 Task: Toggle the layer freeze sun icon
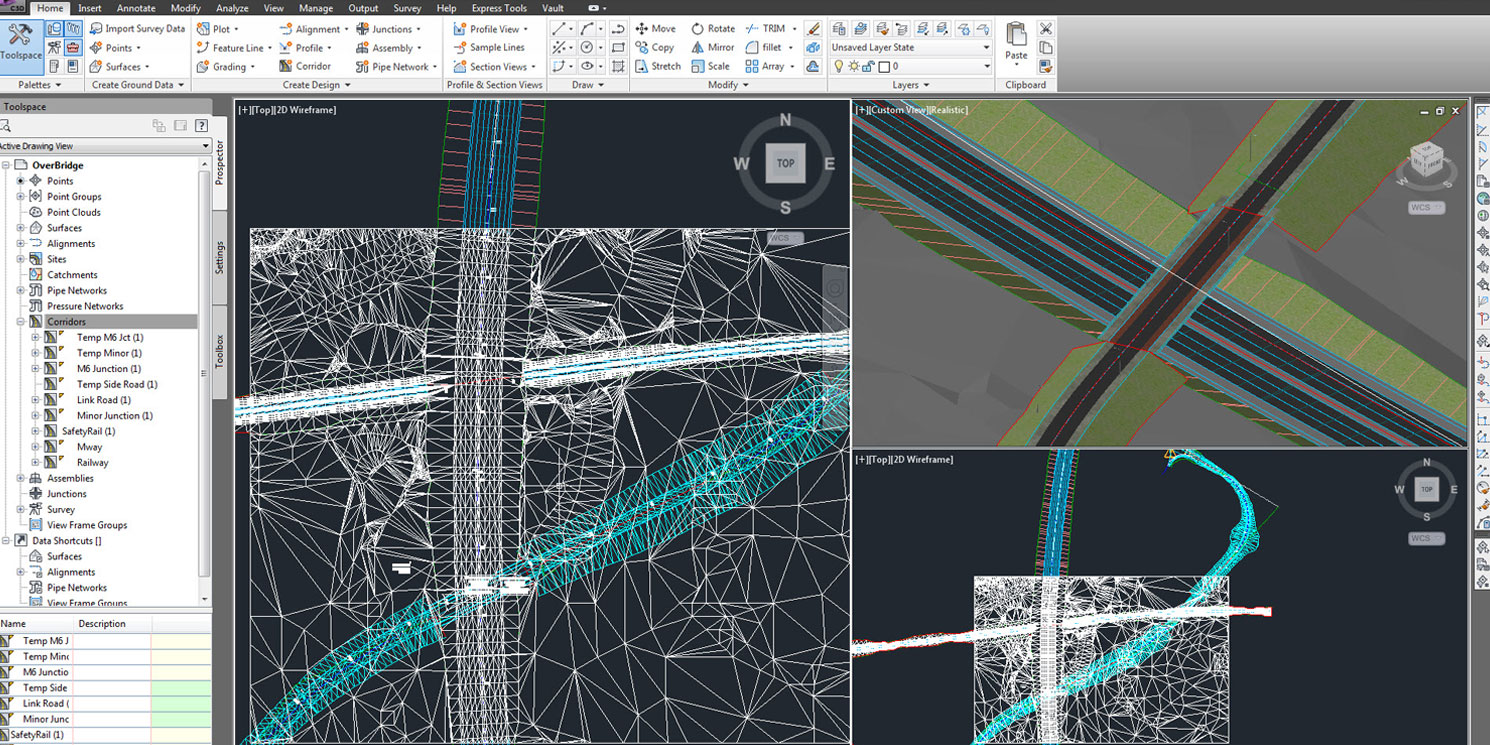tap(854, 65)
